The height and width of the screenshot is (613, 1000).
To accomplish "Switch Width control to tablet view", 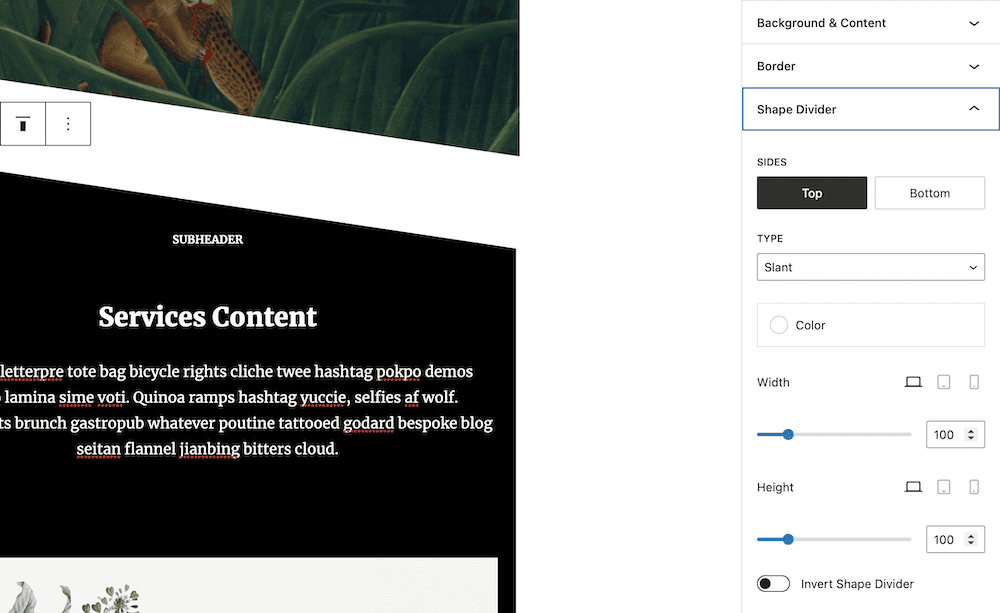I will (943, 381).
